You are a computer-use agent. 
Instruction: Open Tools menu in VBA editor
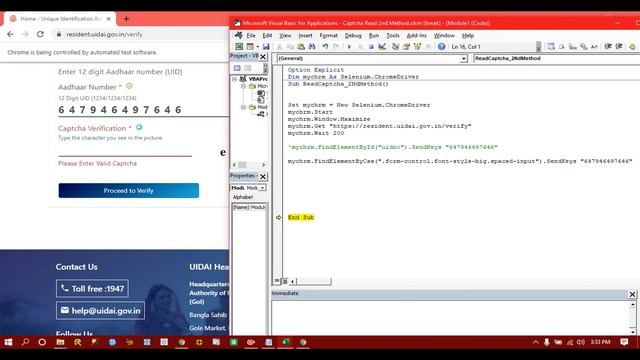coord(393,36)
